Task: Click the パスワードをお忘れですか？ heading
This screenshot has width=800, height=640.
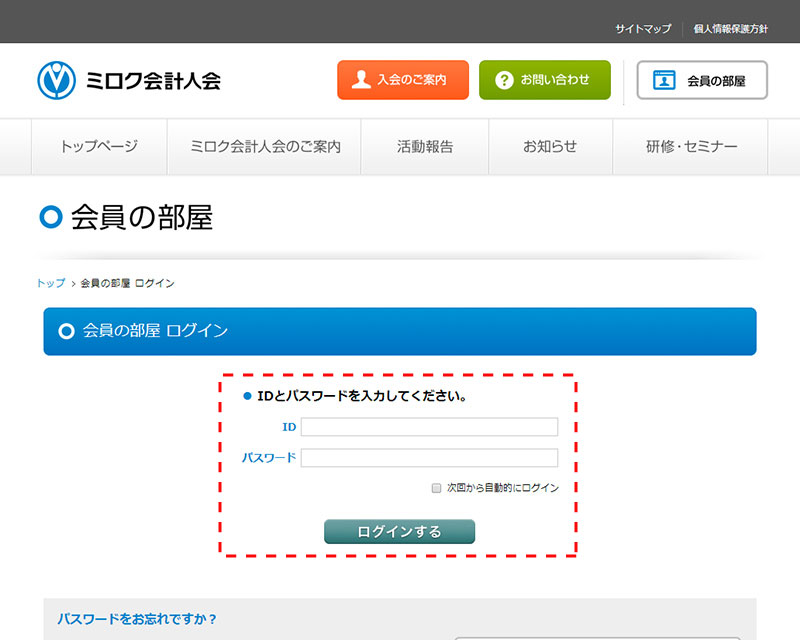Action: [x=137, y=619]
